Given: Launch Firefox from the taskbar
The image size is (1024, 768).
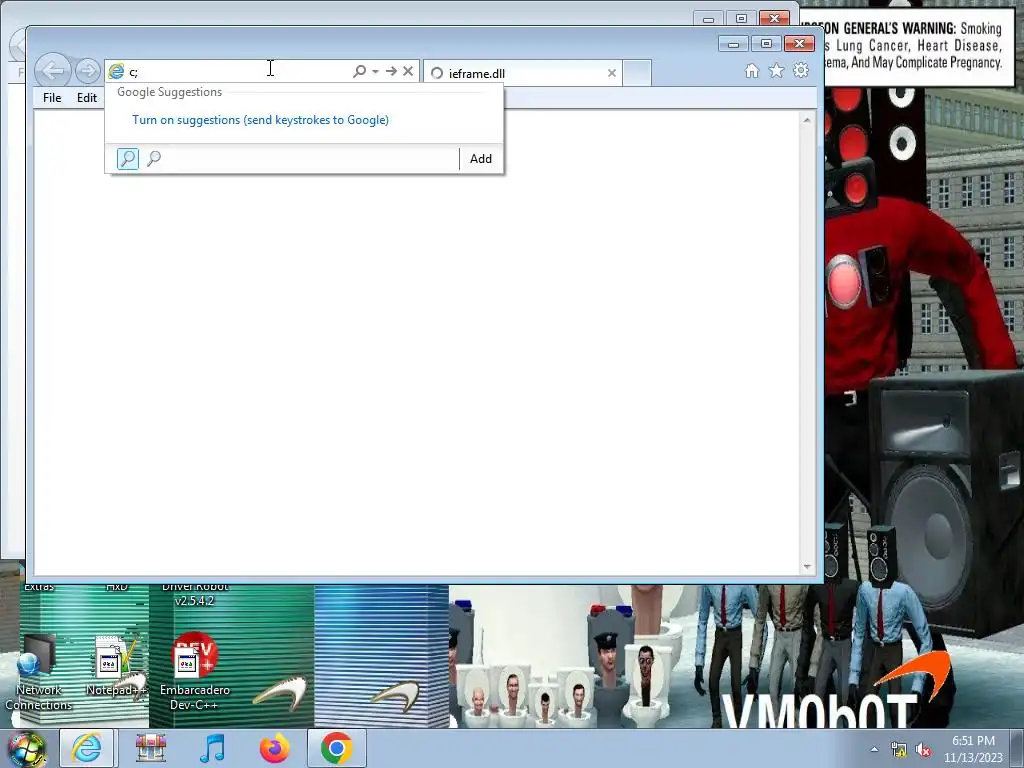Looking at the screenshot, I should click(274, 748).
